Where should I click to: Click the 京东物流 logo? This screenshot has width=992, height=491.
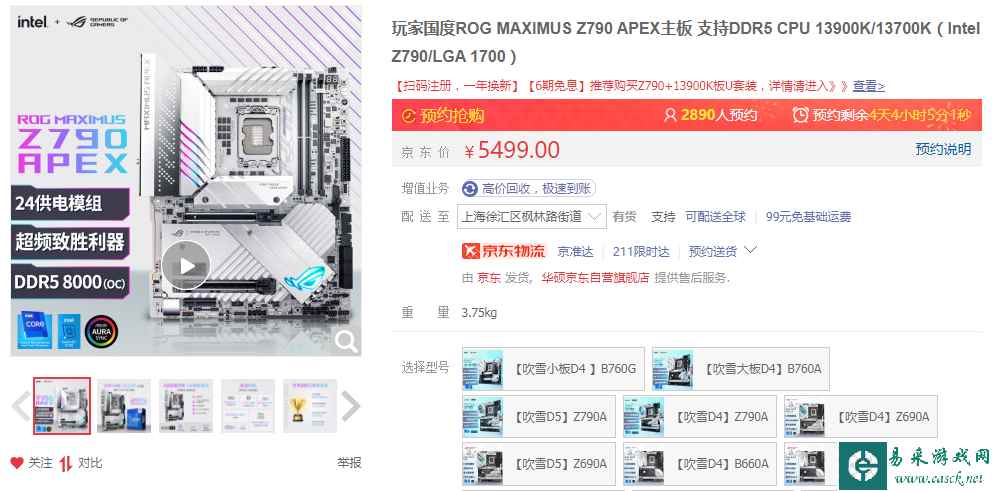[504, 251]
